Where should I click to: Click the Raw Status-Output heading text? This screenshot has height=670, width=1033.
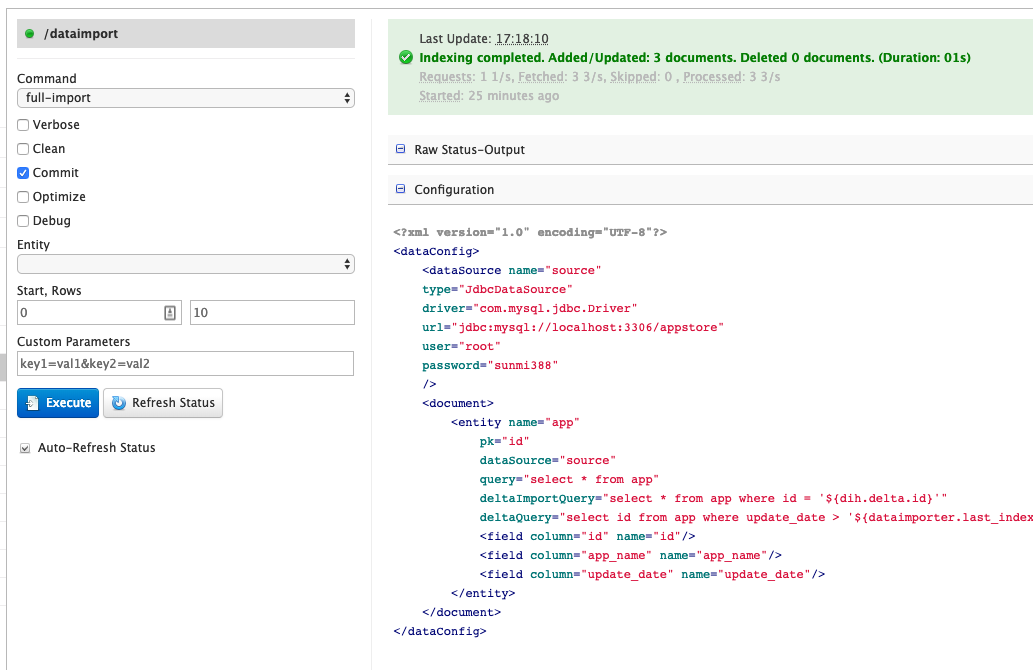click(x=470, y=150)
